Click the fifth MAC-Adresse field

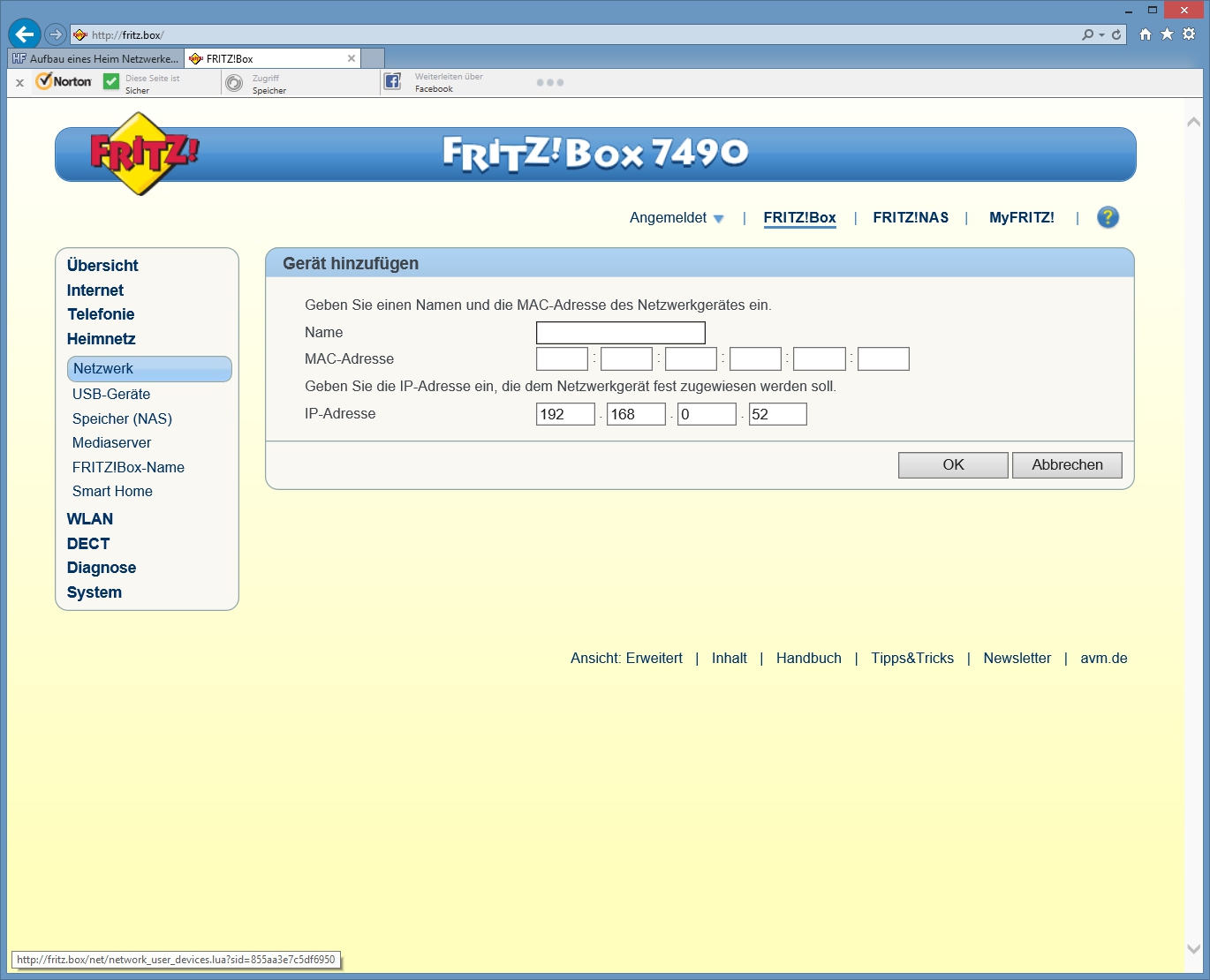pyautogui.click(x=820, y=359)
